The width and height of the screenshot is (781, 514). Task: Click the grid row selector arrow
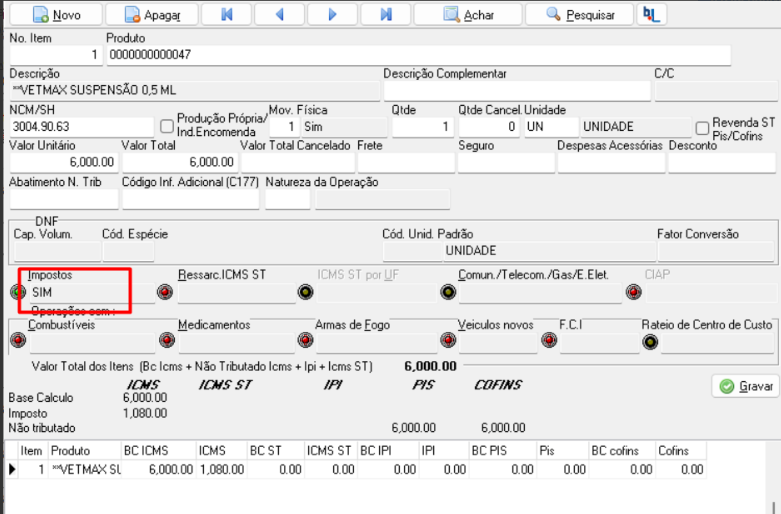[x=12, y=469]
